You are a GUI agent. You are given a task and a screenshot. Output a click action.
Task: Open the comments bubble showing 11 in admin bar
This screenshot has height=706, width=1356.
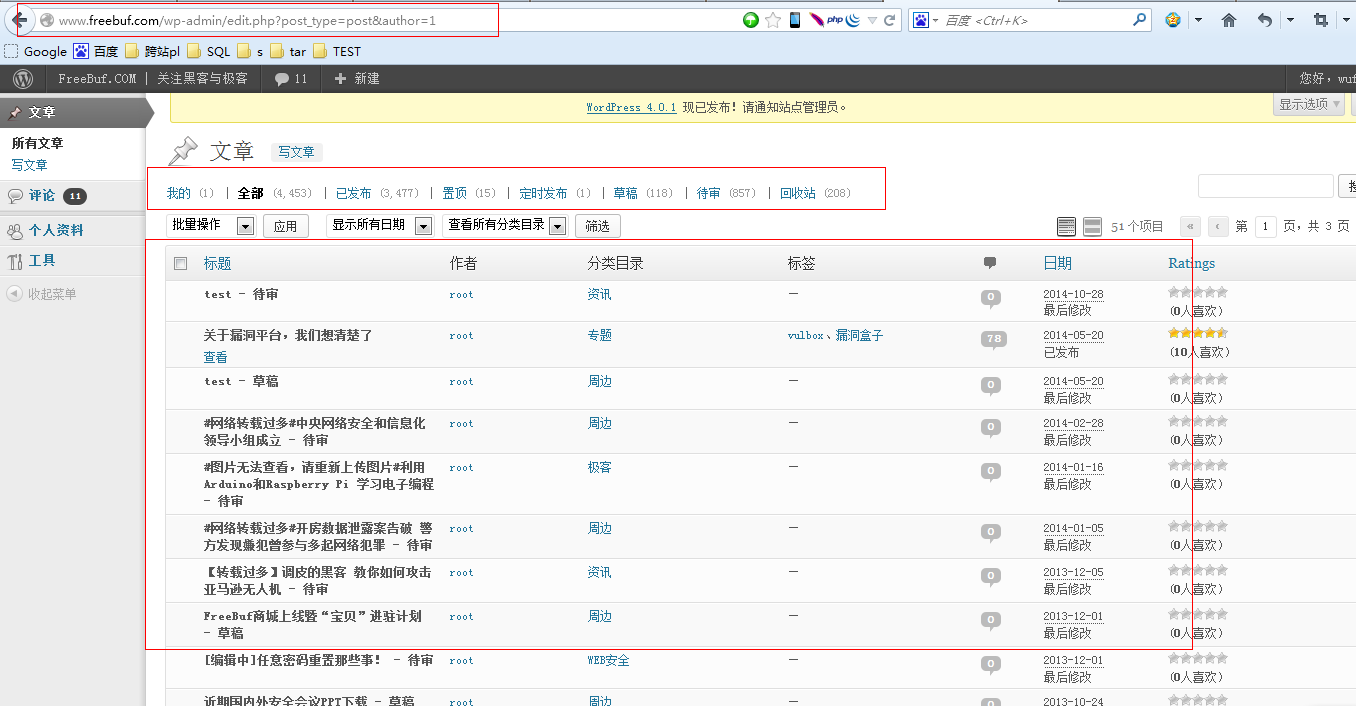[x=290, y=78]
